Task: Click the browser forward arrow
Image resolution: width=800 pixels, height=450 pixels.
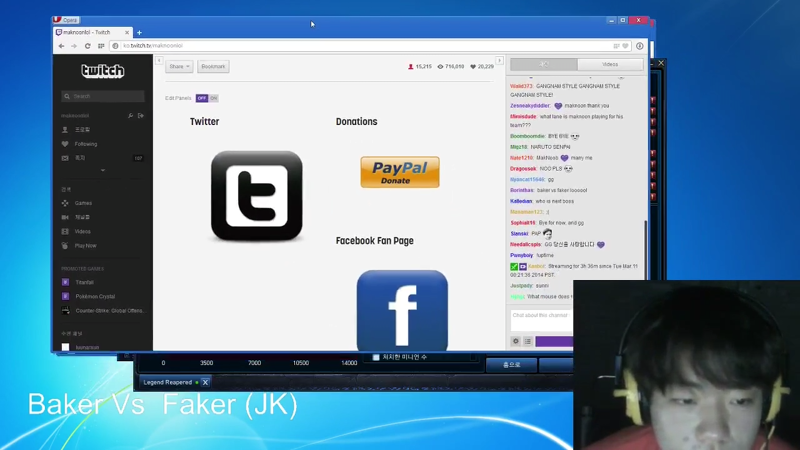Action: coord(74,46)
